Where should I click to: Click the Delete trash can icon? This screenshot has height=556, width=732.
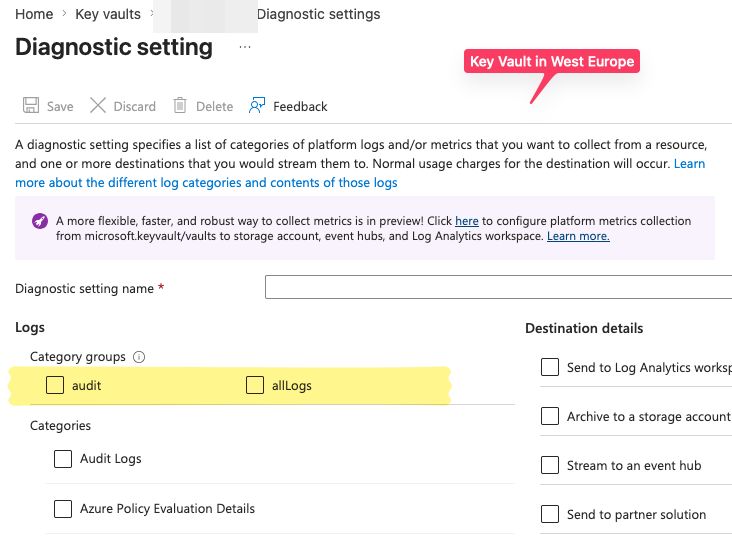(180, 106)
